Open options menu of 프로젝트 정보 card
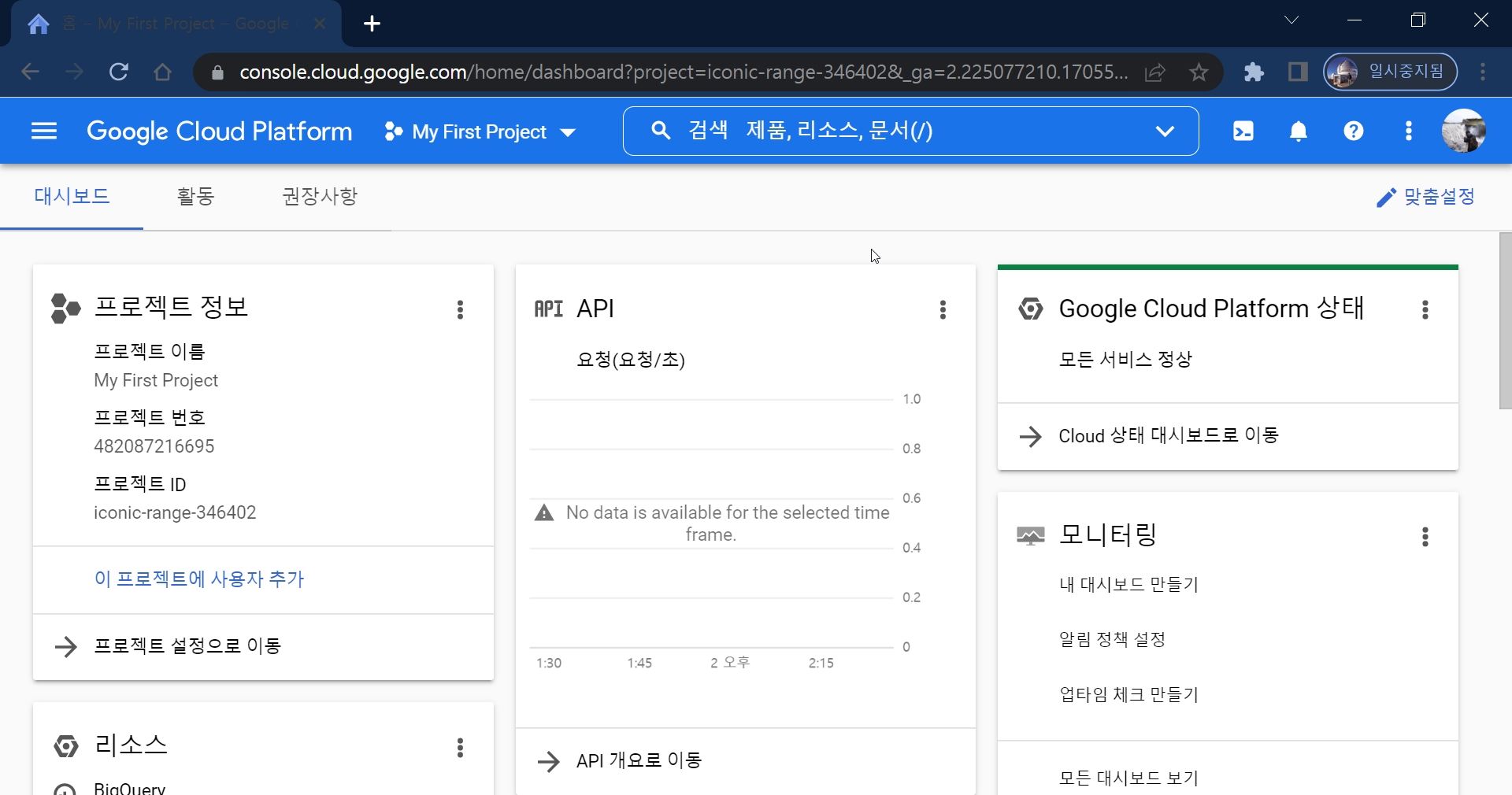This screenshot has width=1512, height=795. point(461,309)
